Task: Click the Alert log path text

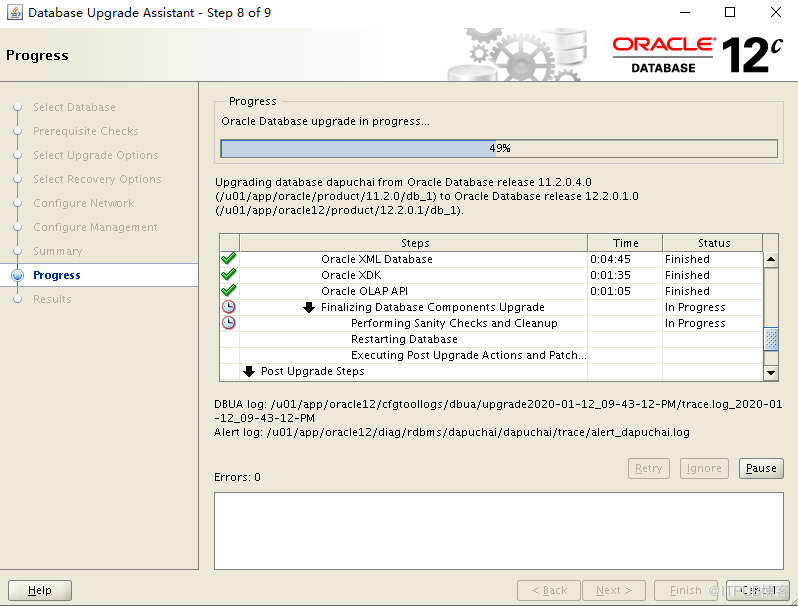Action: [x=452, y=432]
